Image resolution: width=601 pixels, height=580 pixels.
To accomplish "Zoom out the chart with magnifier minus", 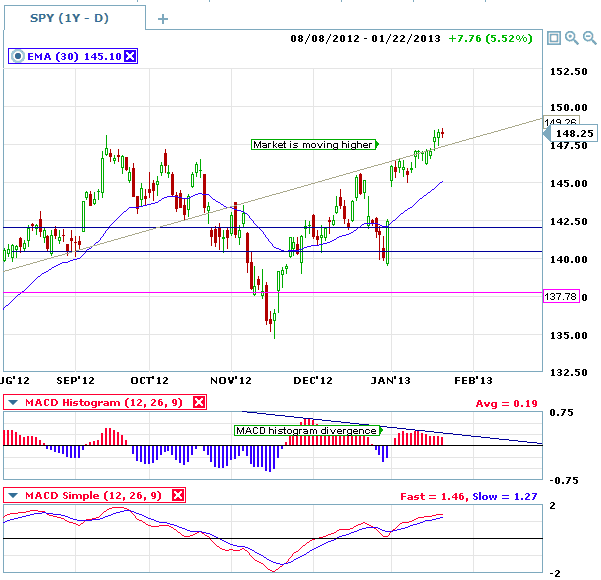I will [x=590, y=38].
